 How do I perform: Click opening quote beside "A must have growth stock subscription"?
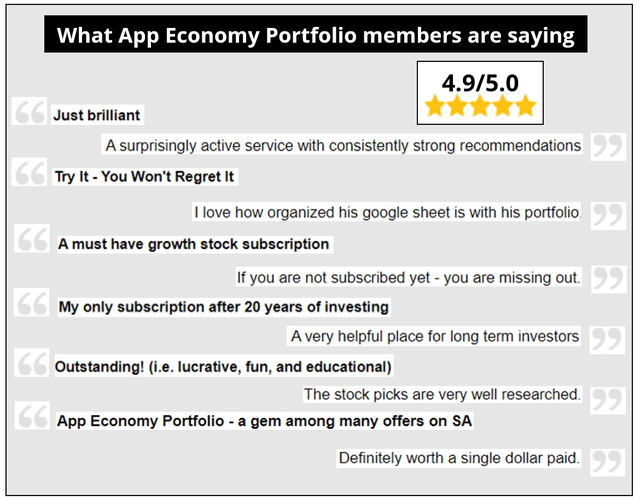(x=33, y=241)
